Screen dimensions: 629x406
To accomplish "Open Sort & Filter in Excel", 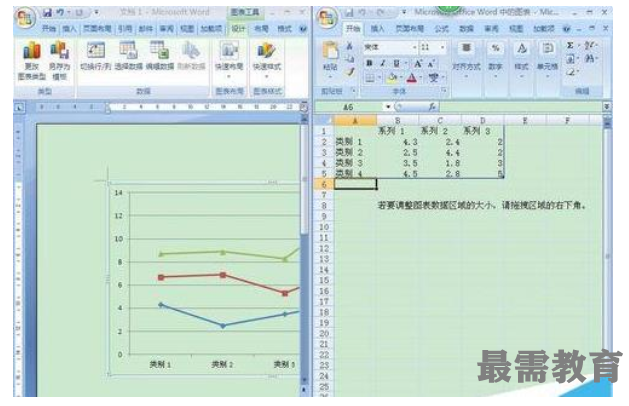I will pos(590,45).
